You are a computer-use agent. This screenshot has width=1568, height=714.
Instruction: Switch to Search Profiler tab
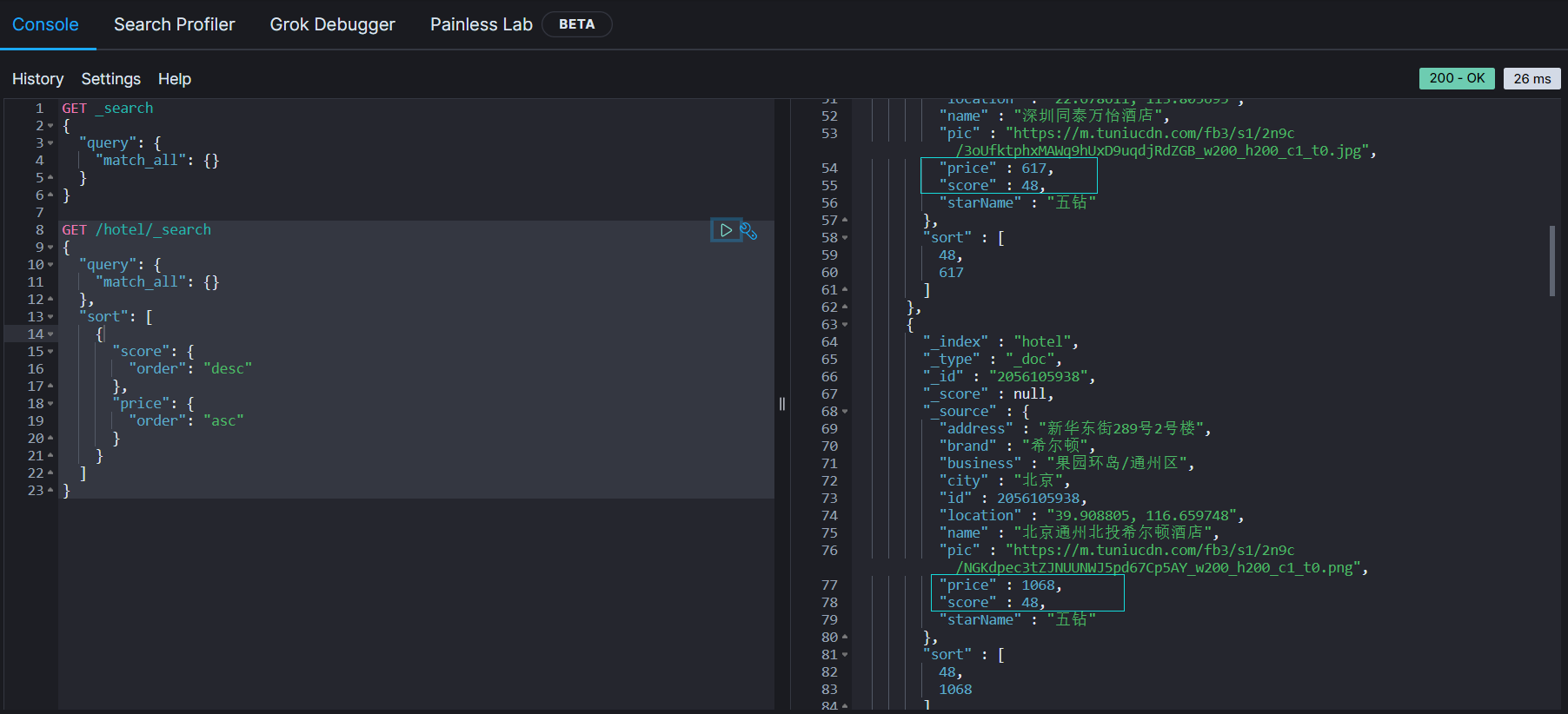click(x=174, y=24)
